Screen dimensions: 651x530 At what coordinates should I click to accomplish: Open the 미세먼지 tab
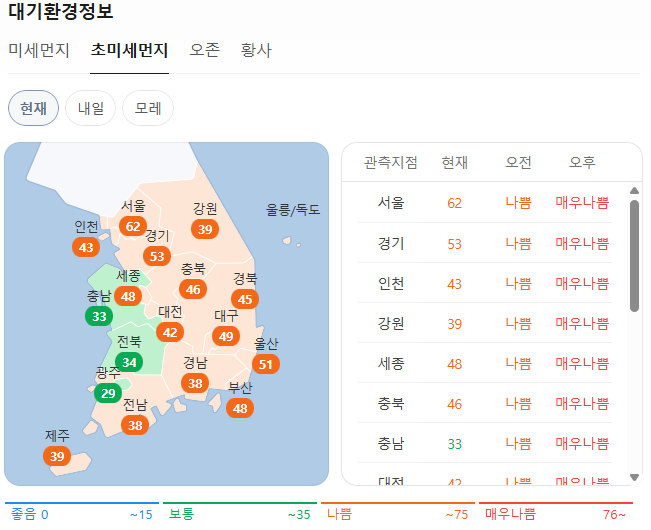tap(38, 50)
